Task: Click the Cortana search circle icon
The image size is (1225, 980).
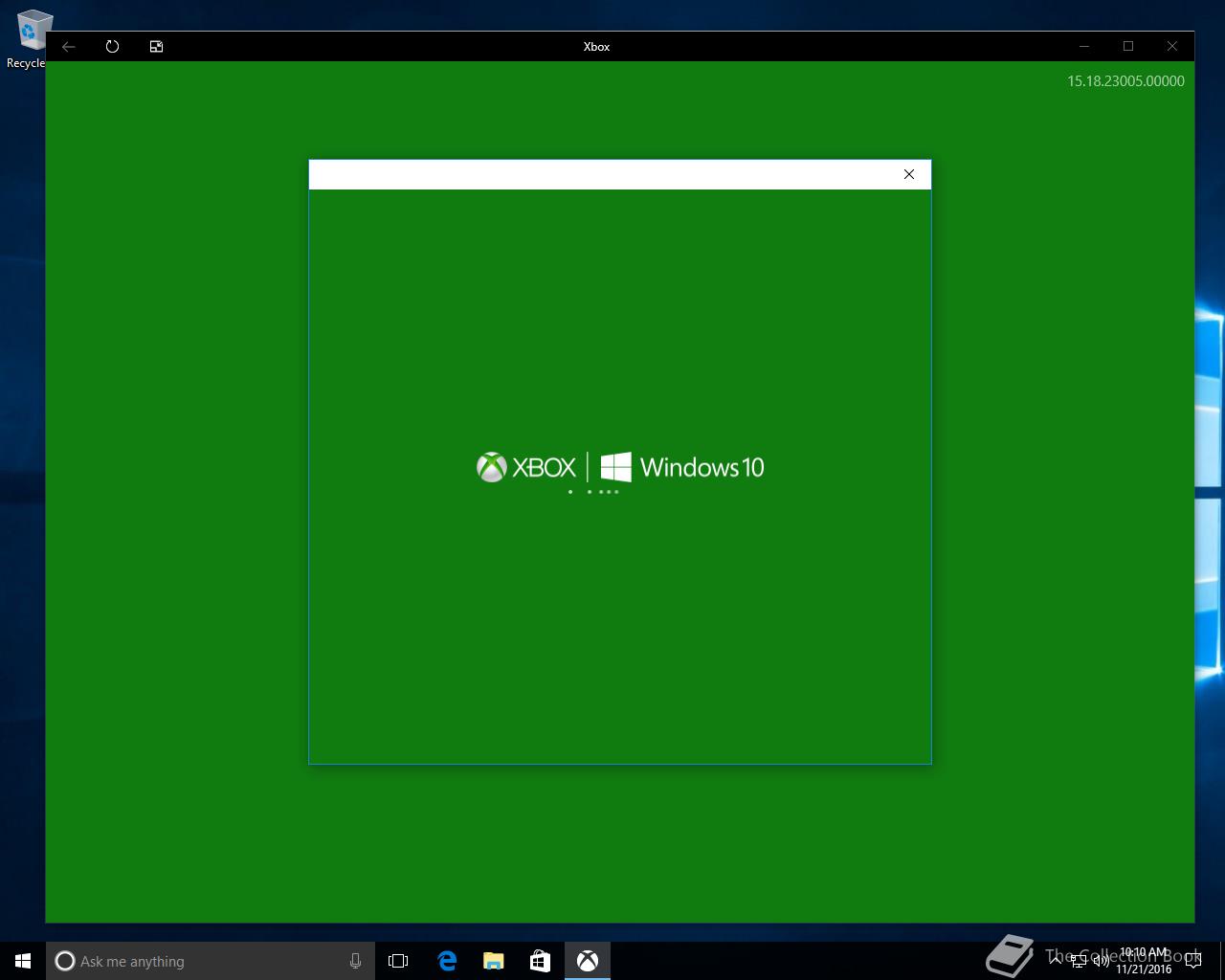Action: click(65, 961)
